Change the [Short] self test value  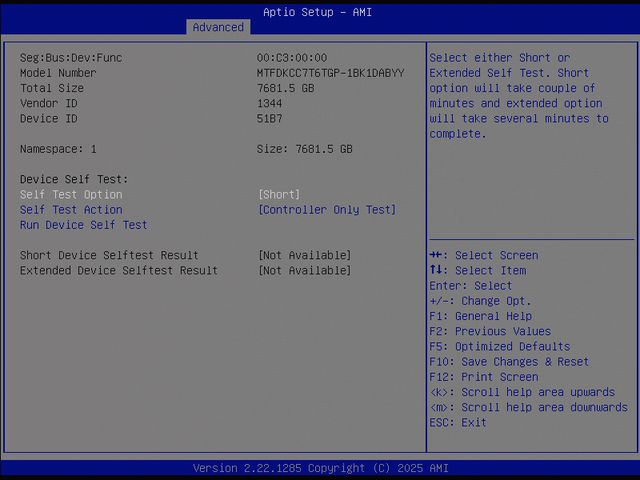point(279,195)
